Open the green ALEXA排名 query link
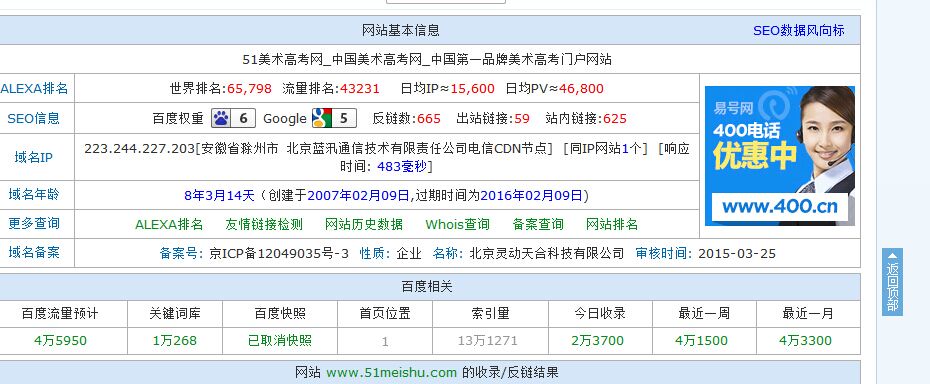Screen dimensions: 930x384 pos(169,224)
